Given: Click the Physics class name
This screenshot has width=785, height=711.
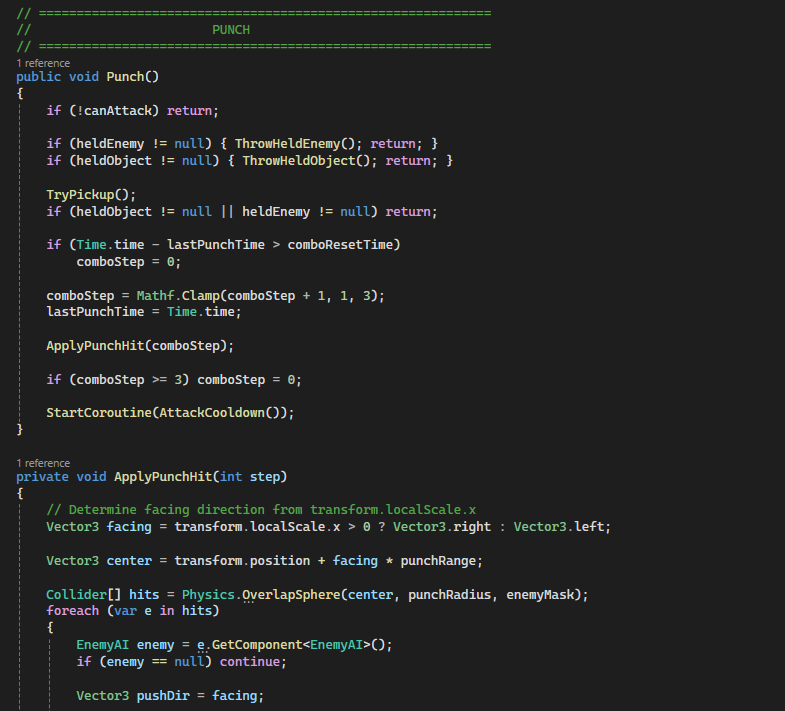Looking at the screenshot, I should click(x=208, y=595).
